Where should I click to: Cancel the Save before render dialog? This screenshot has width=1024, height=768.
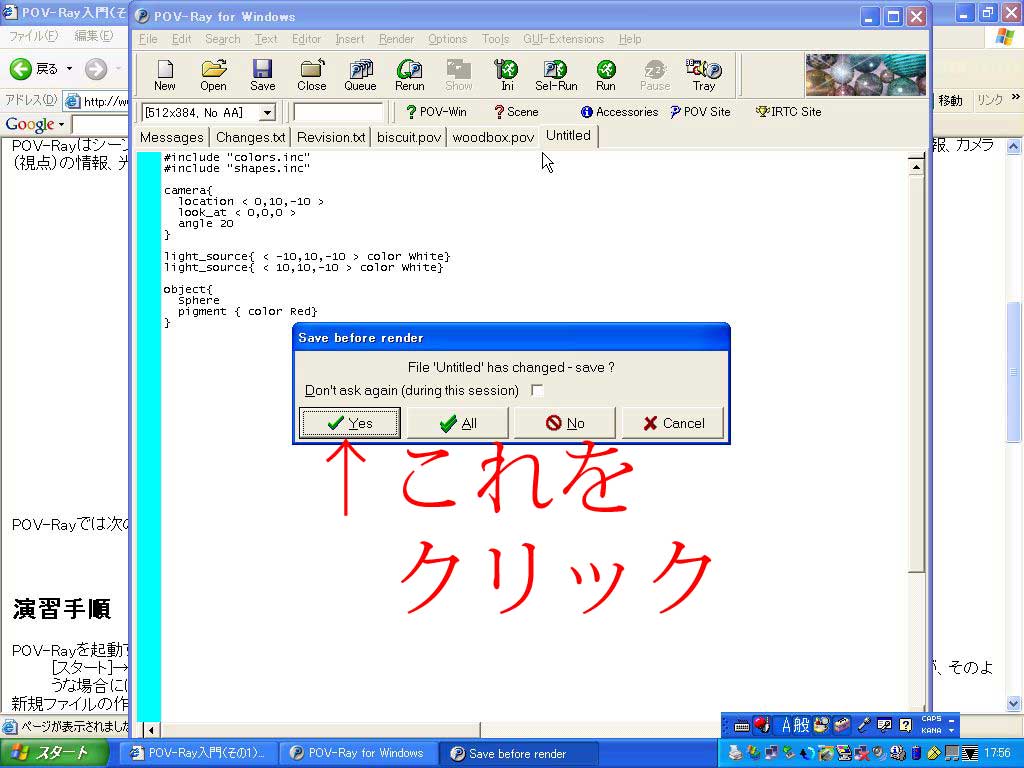[673, 423]
